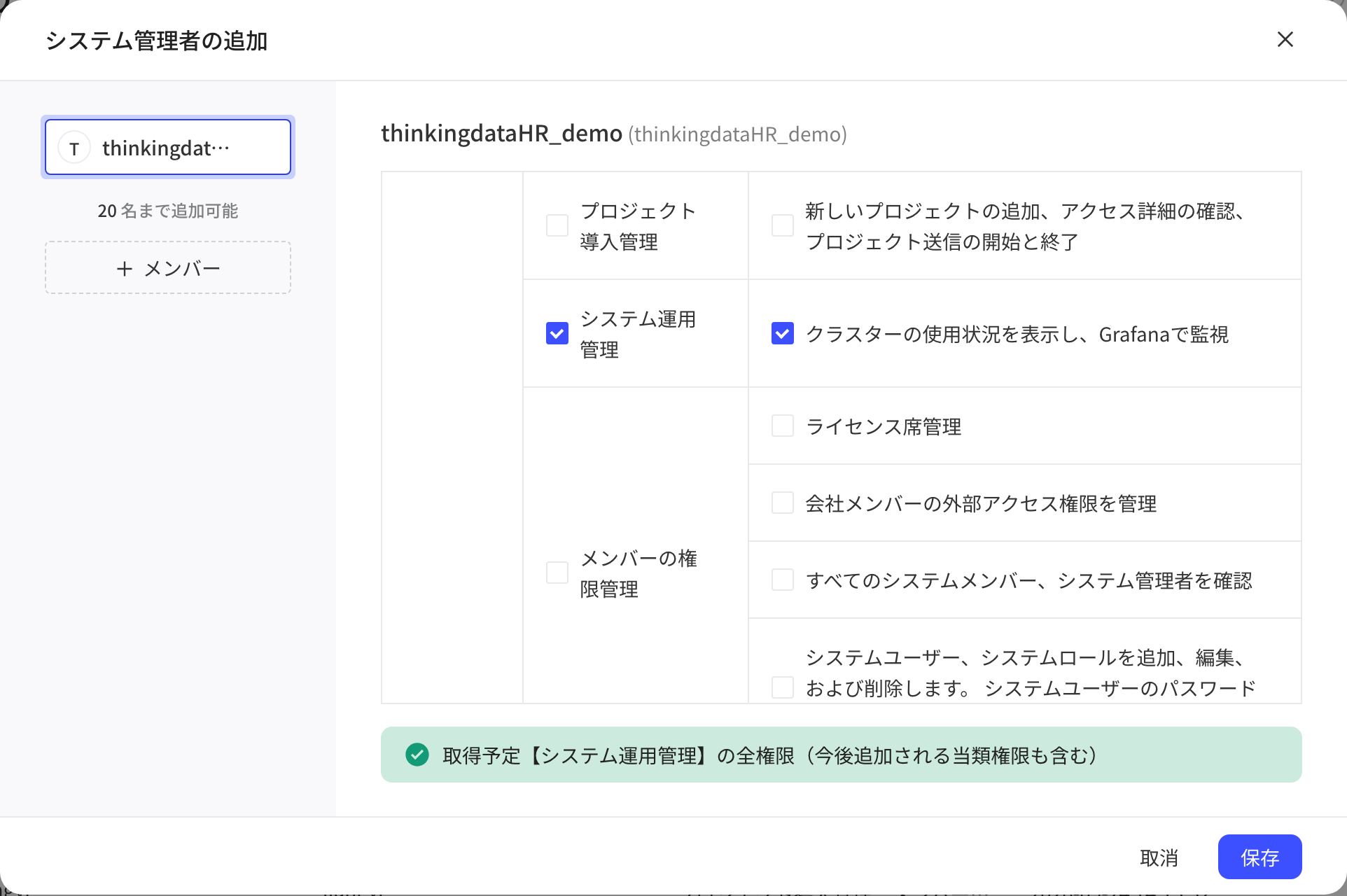The width and height of the screenshot is (1347, 896).
Task: Click the (thinkingdataHR_demo) gray account text
Action: pos(737,134)
